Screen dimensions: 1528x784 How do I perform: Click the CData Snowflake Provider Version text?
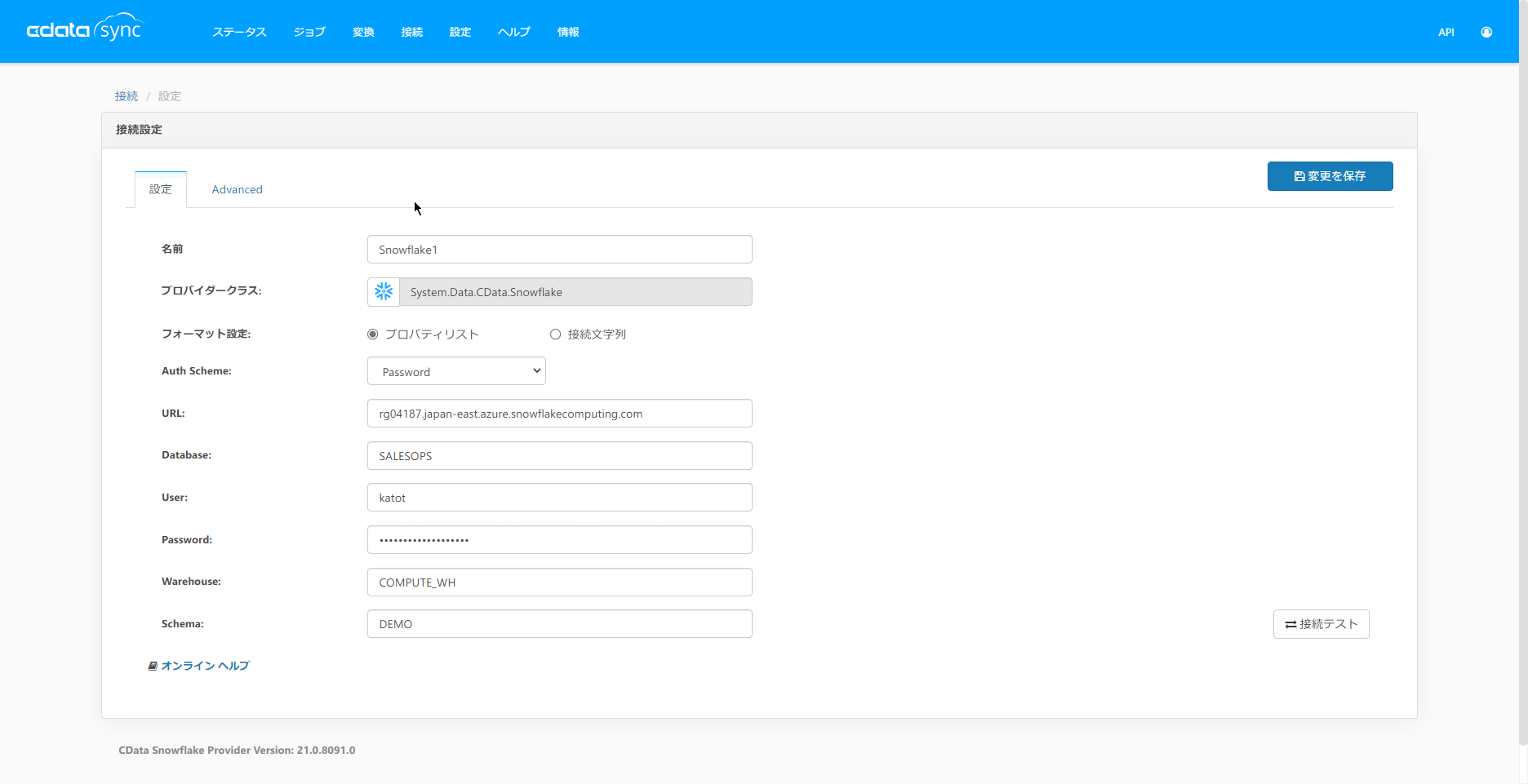pos(237,751)
